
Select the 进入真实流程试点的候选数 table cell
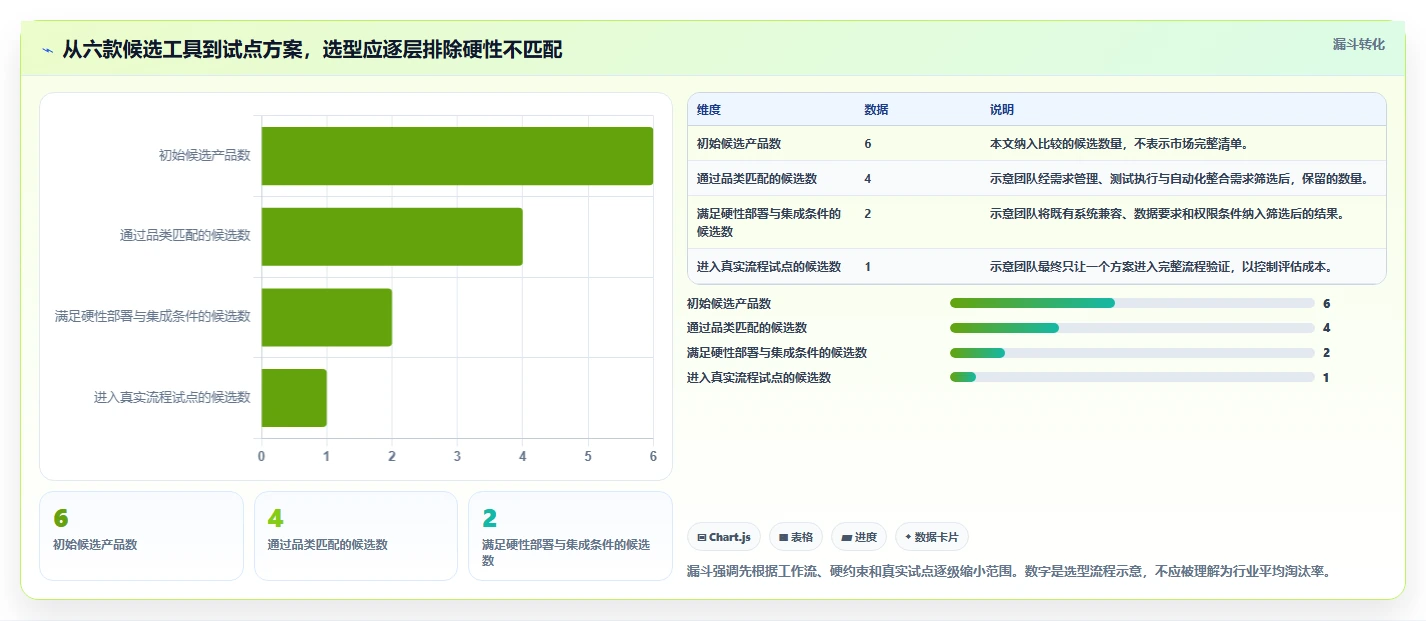coord(769,267)
